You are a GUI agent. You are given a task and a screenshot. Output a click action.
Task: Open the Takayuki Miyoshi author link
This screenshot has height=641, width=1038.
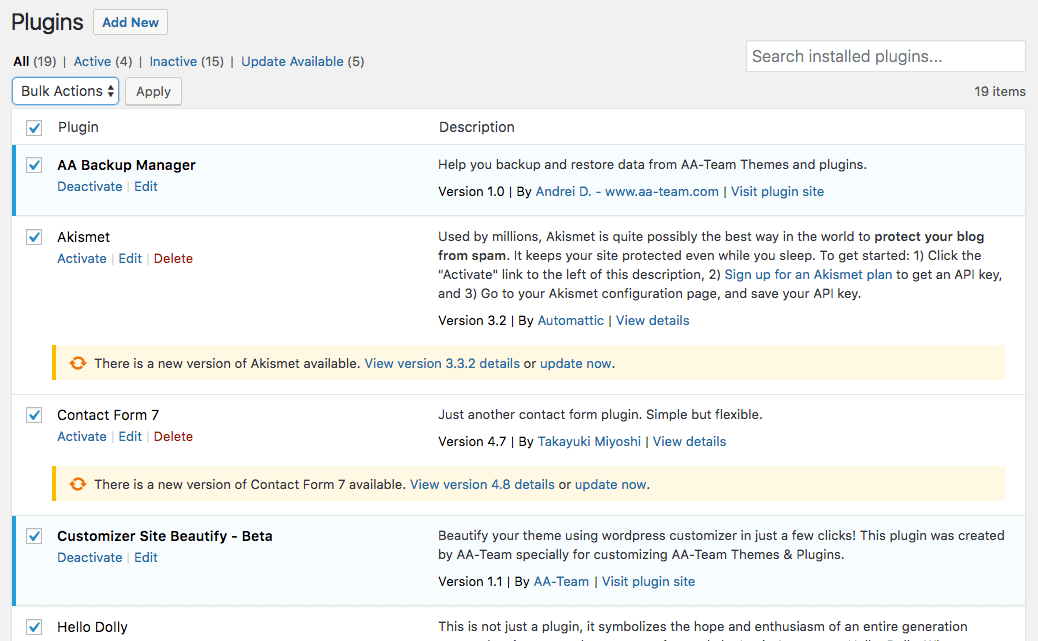click(589, 442)
